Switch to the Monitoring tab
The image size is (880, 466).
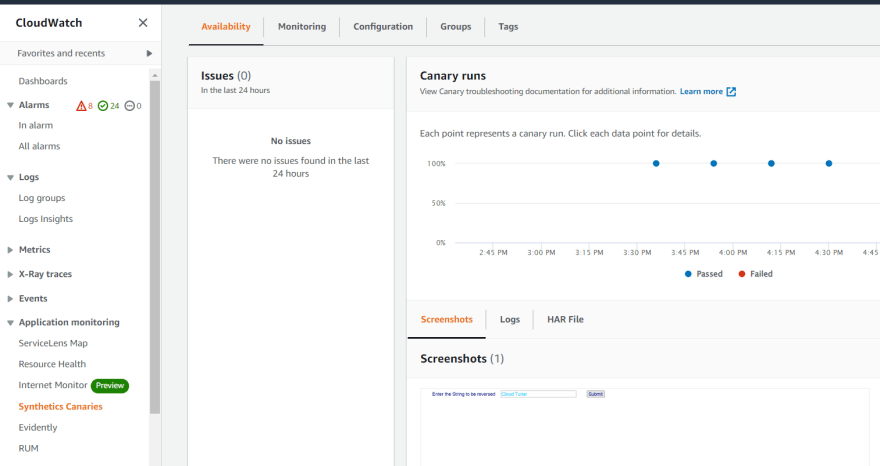[302, 26]
